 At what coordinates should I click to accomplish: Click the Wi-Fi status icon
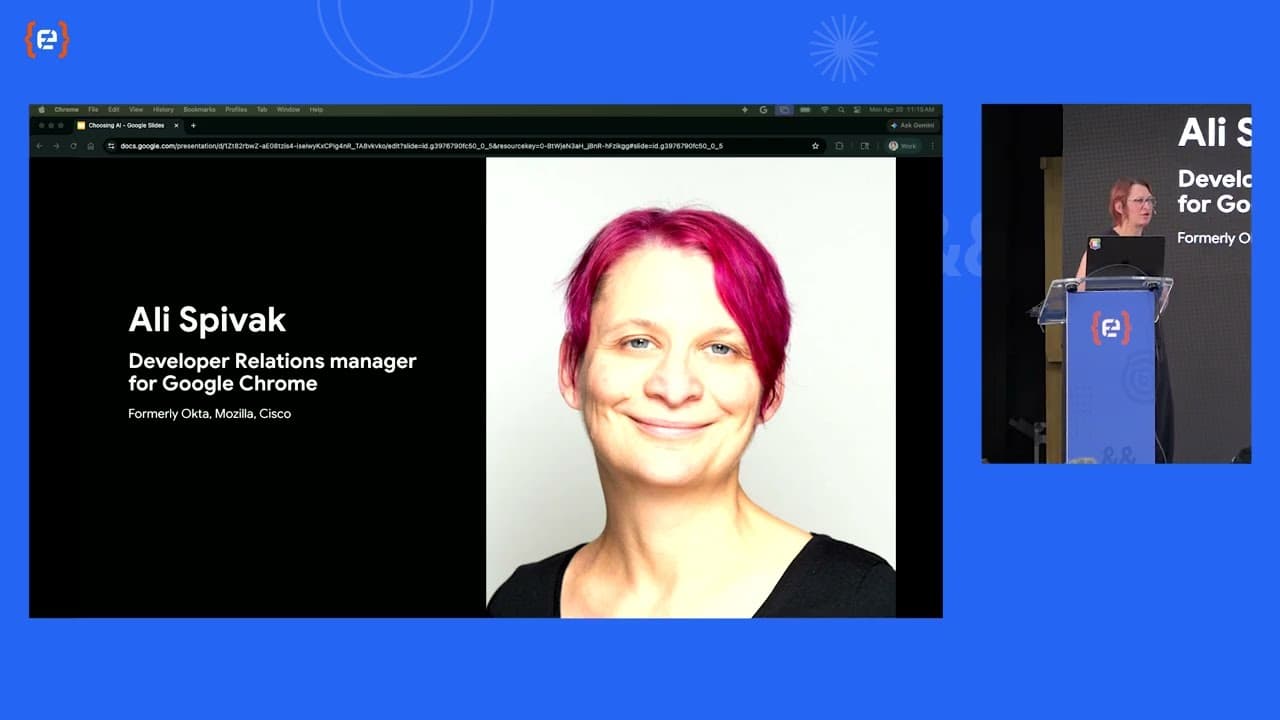825,110
